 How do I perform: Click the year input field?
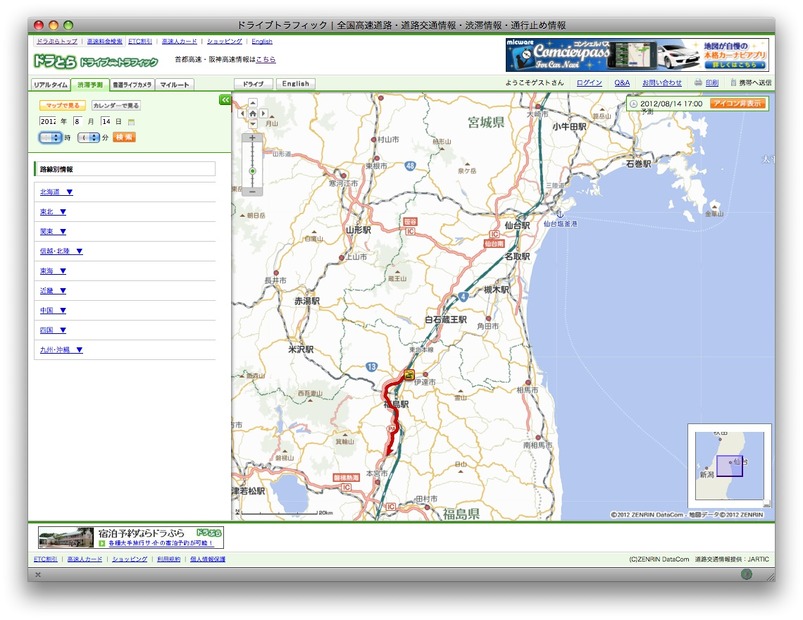coord(48,121)
